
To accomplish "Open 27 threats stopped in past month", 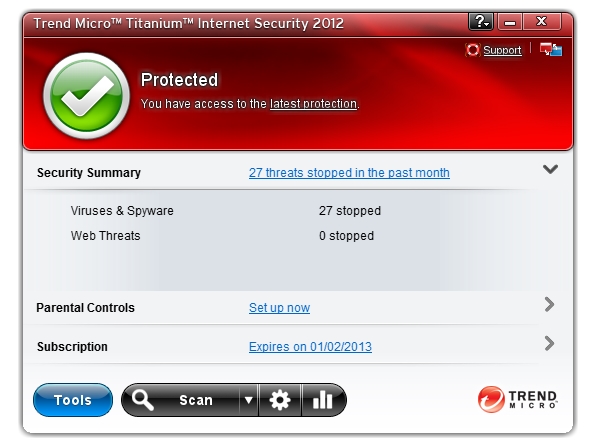I will (349, 173).
